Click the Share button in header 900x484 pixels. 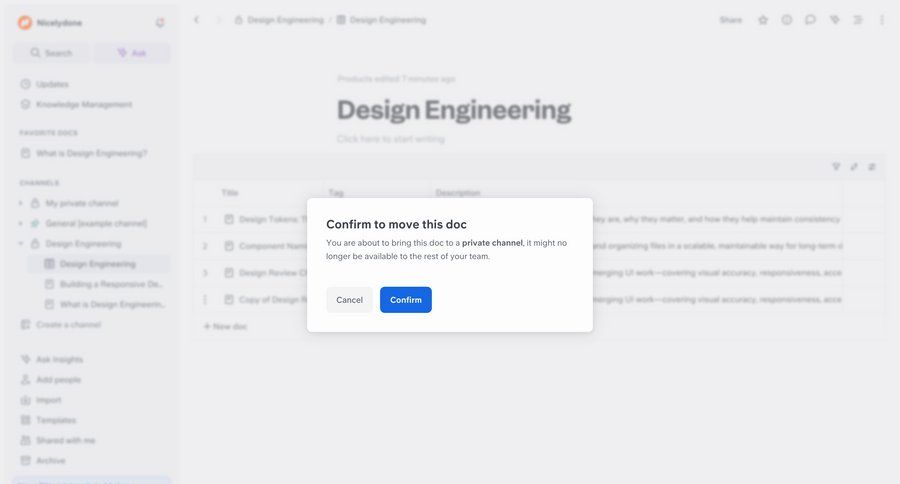tap(731, 20)
